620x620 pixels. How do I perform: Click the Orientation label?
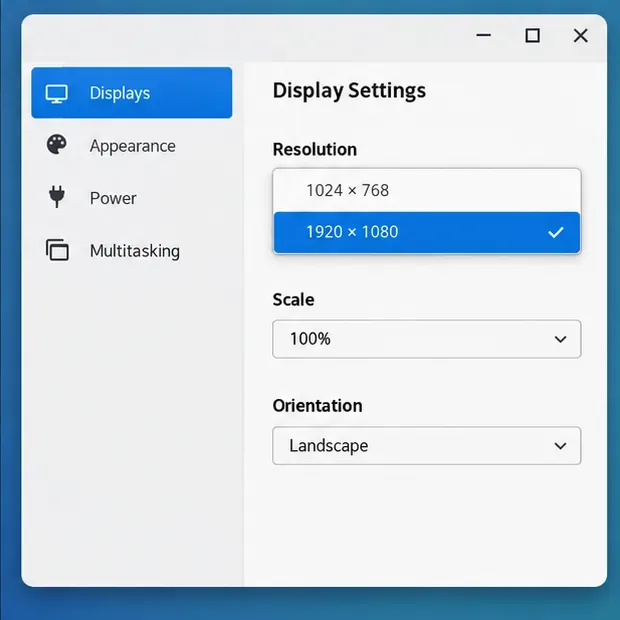(x=318, y=406)
